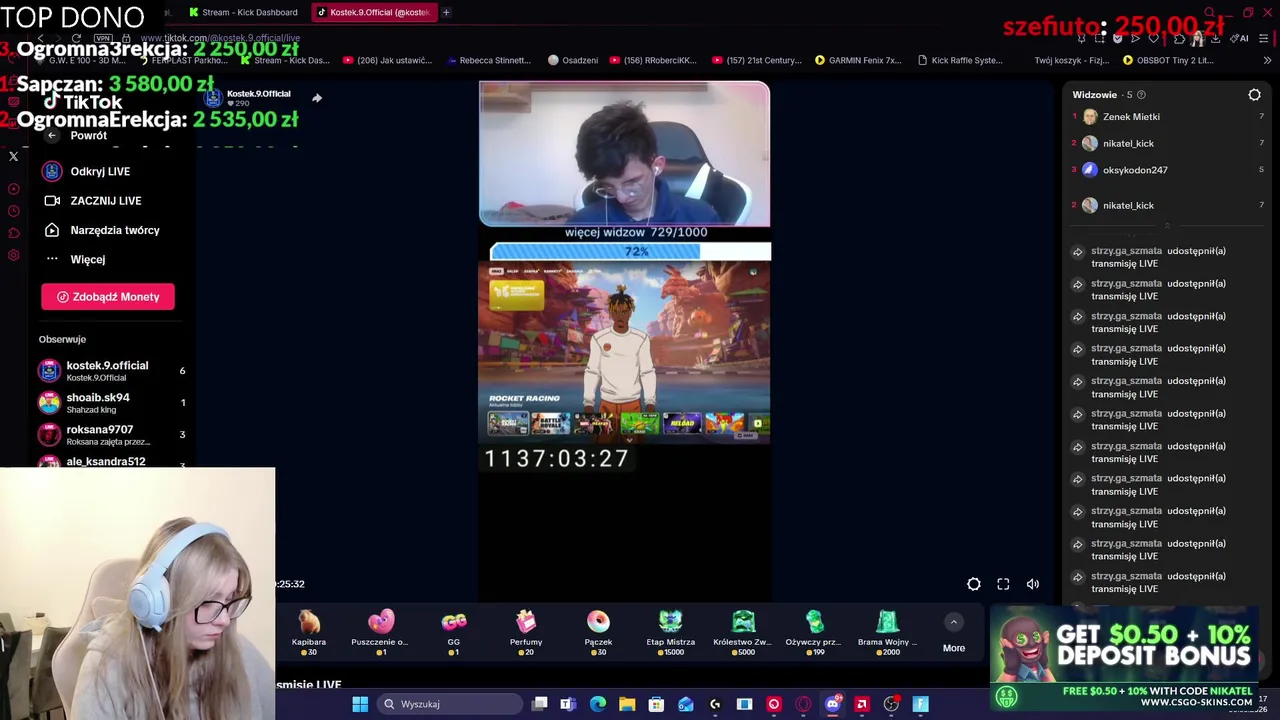
Task: Click the share arrow next to Kostek.9.Official
Action: (x=317, y=98)
